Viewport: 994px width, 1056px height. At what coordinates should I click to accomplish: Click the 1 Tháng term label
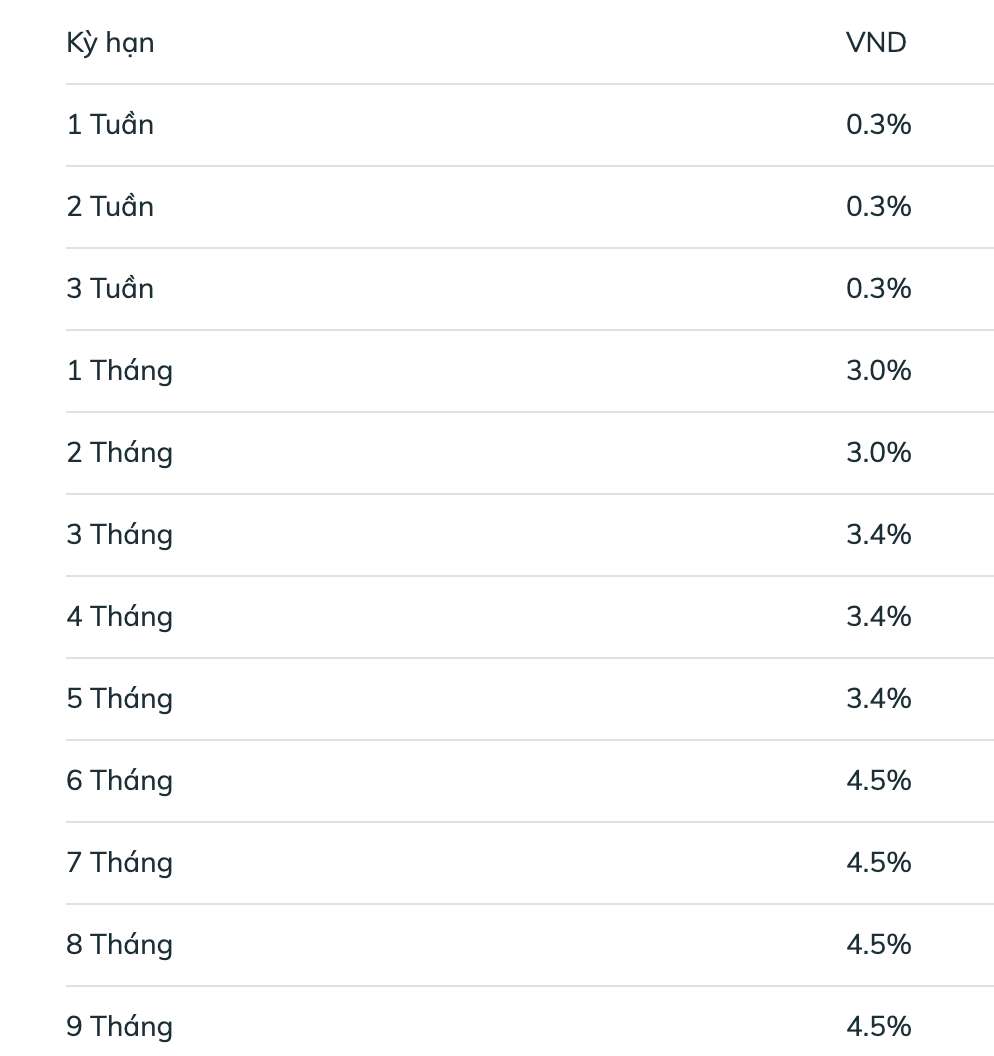[119, 371]
